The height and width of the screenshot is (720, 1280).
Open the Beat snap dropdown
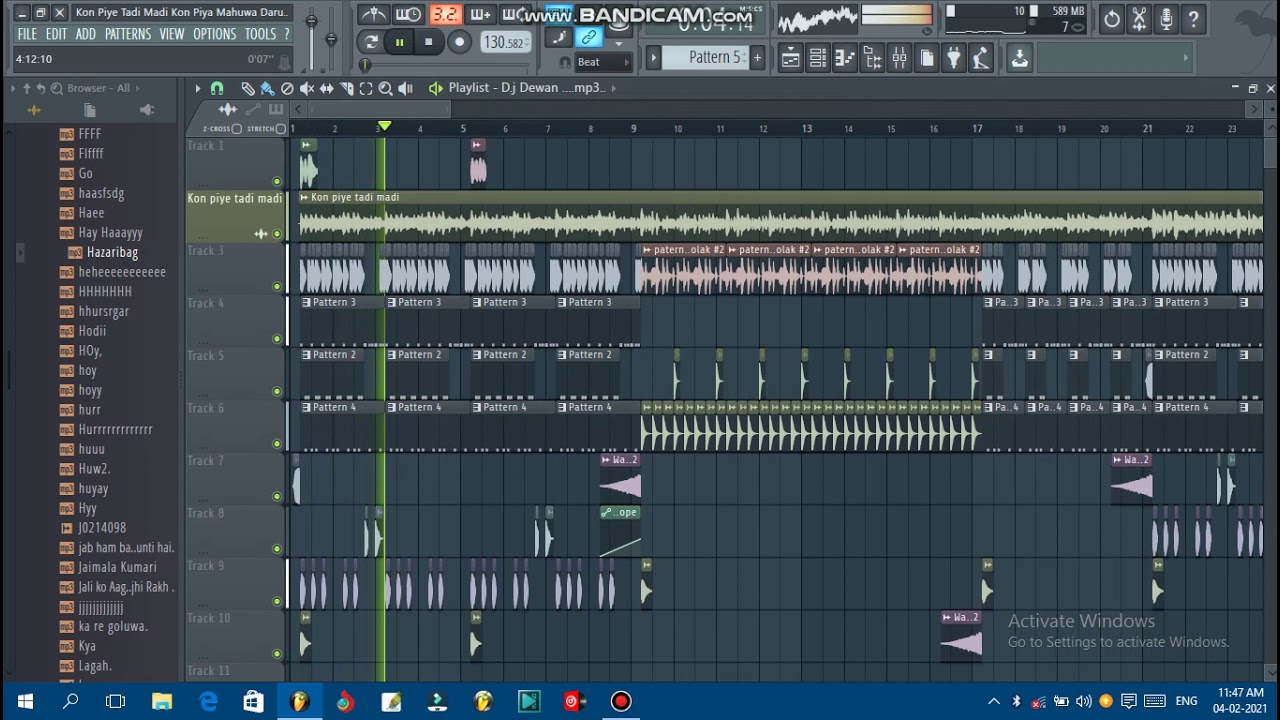(x=604, y=62)
